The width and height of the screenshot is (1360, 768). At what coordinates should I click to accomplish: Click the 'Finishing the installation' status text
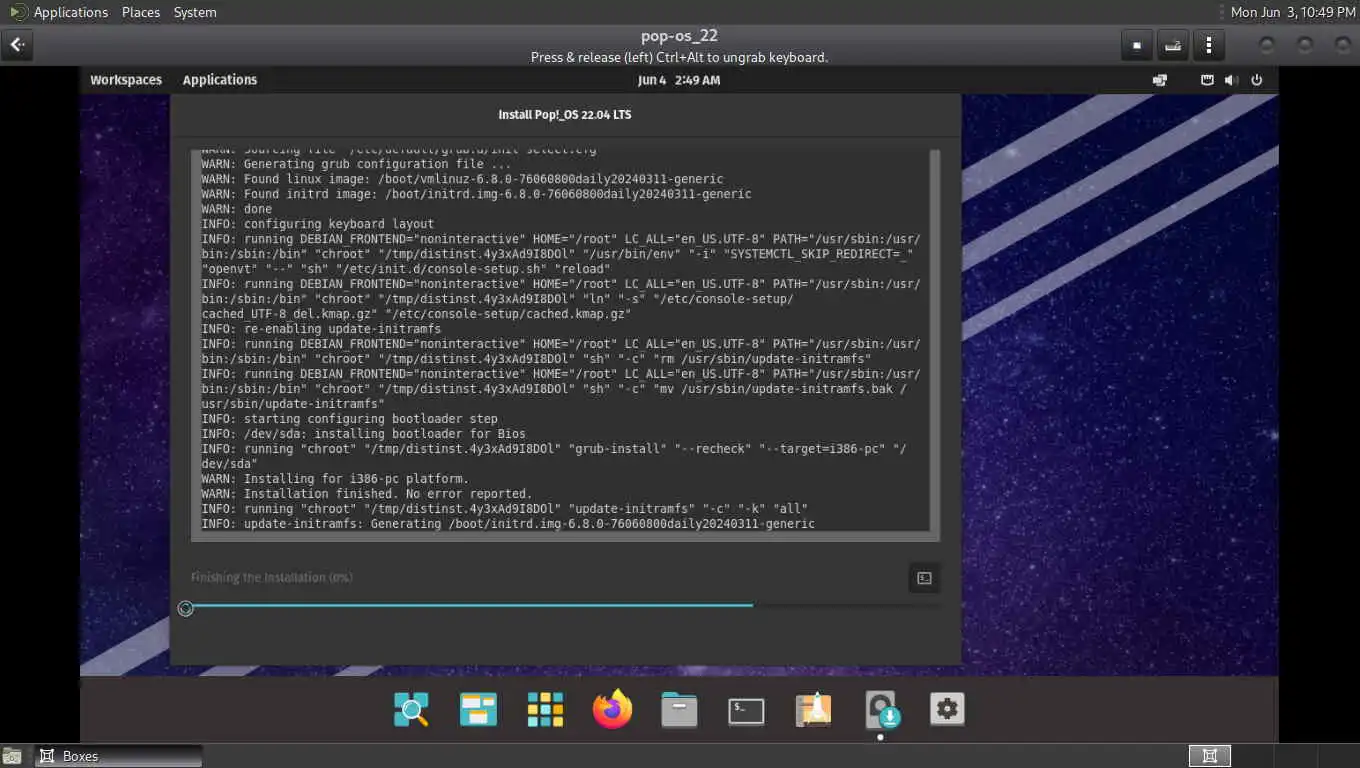[x=272, y=578]
